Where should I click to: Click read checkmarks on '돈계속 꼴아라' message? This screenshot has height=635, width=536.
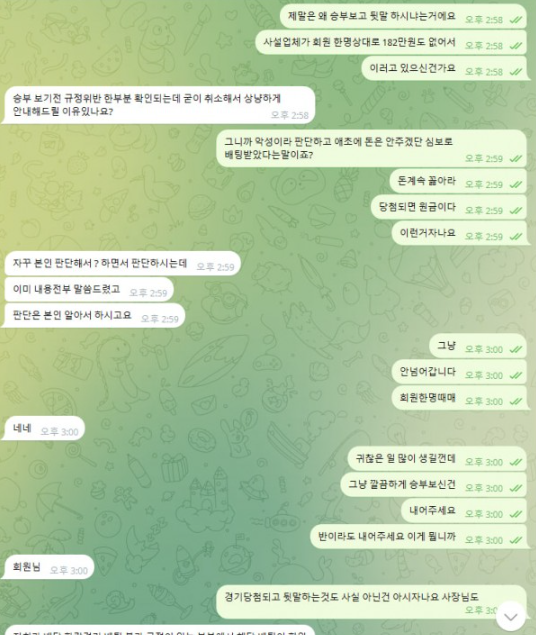(x=515, y=185)
